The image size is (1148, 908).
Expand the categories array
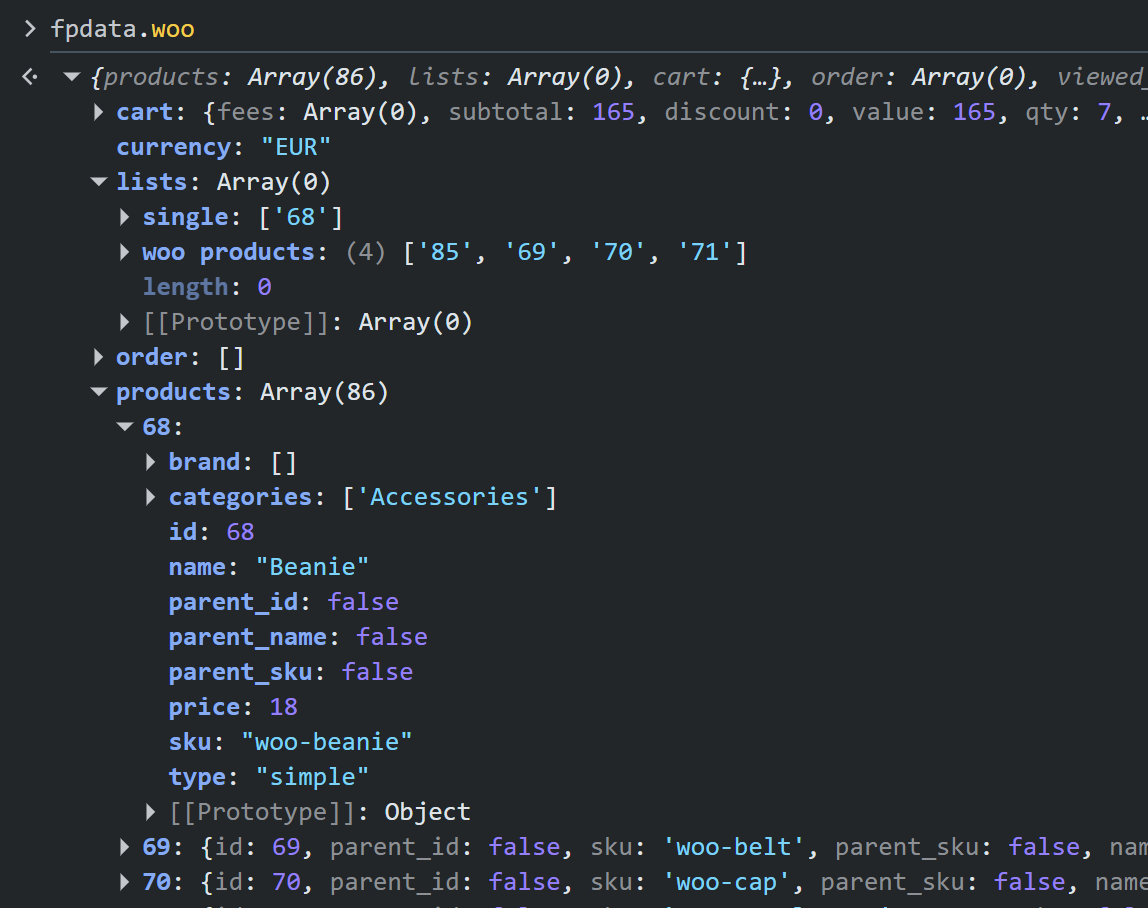[x=150, y=497]
